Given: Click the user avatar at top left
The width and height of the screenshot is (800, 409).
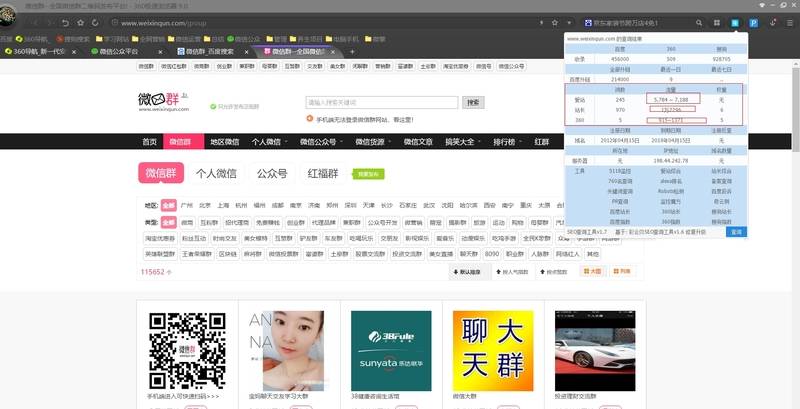Looking at the screenshot, I should click(8, 15).
